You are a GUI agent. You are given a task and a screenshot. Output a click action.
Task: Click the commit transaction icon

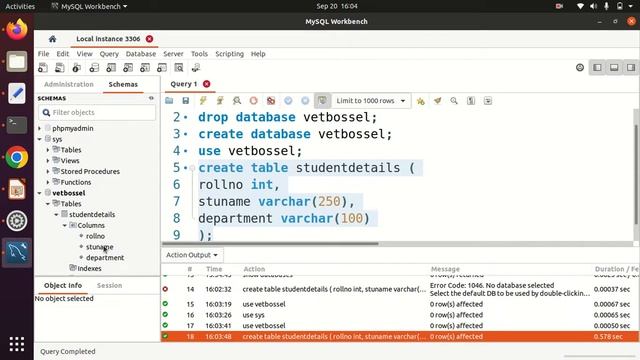pos(288,101)
